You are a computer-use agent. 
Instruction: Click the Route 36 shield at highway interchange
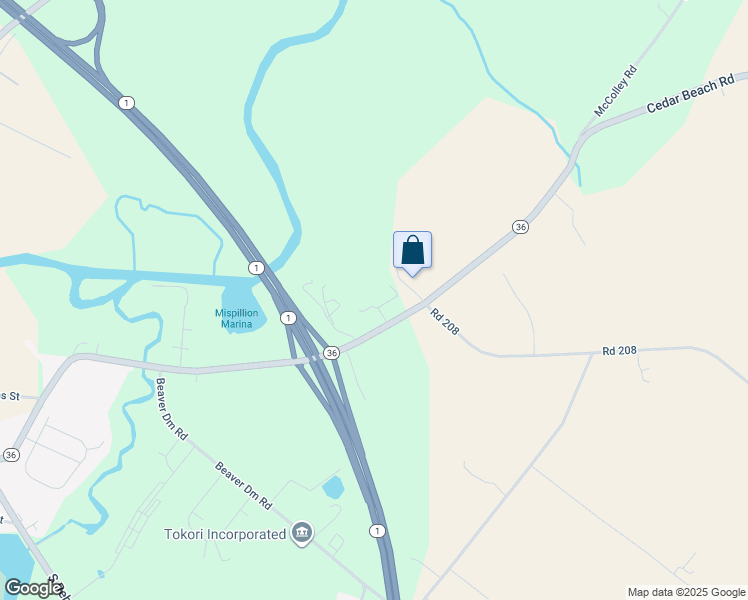tap(331, 353)
